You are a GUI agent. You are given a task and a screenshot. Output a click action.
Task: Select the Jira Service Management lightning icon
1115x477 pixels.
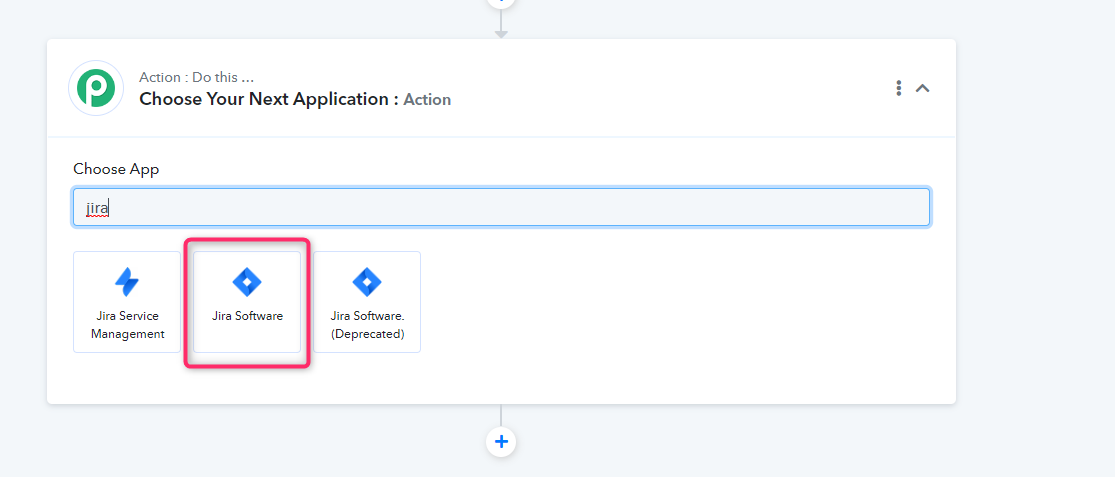click(127, 282)
